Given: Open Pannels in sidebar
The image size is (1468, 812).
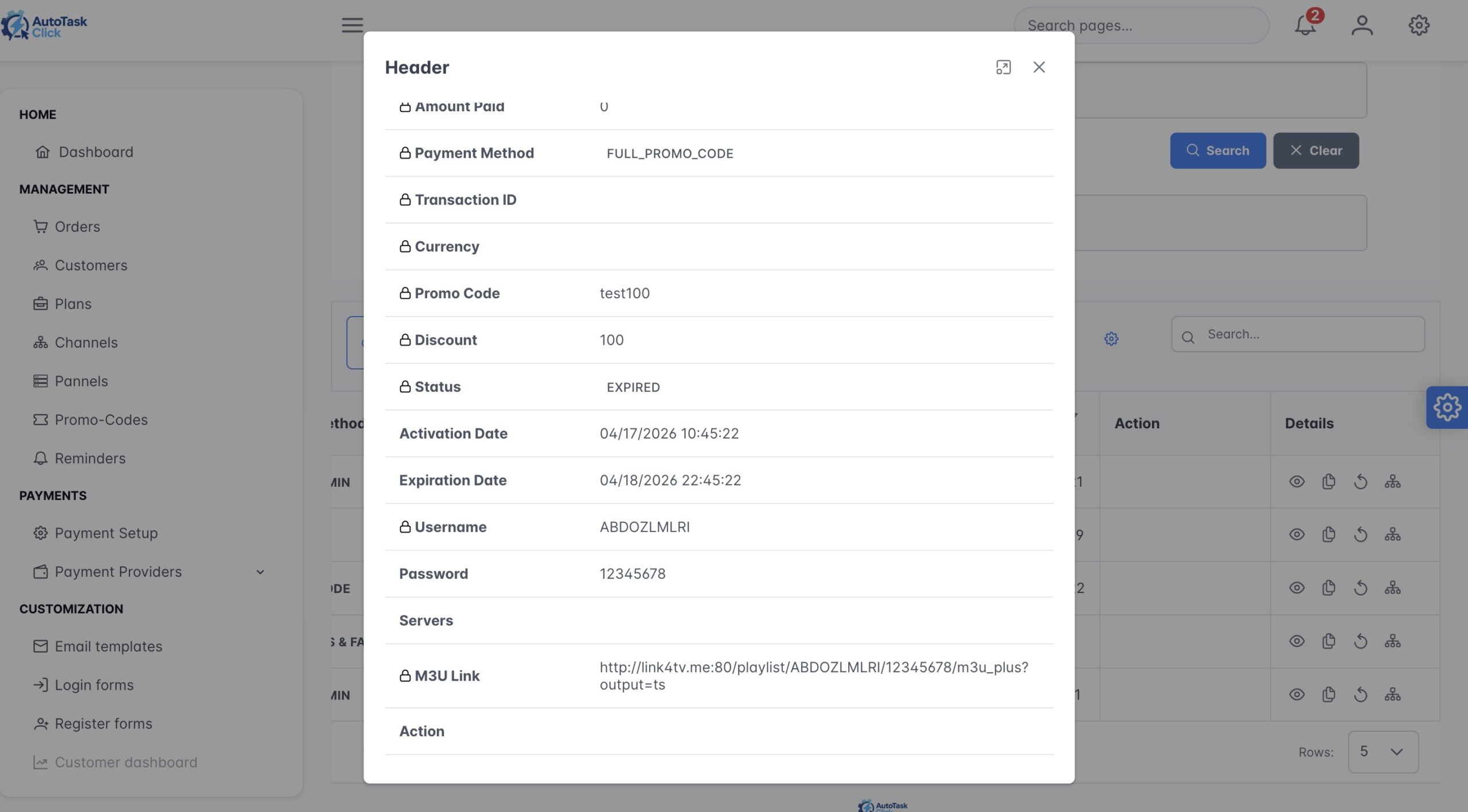Looking at the screenshot, I should click(x=71, y=381).
